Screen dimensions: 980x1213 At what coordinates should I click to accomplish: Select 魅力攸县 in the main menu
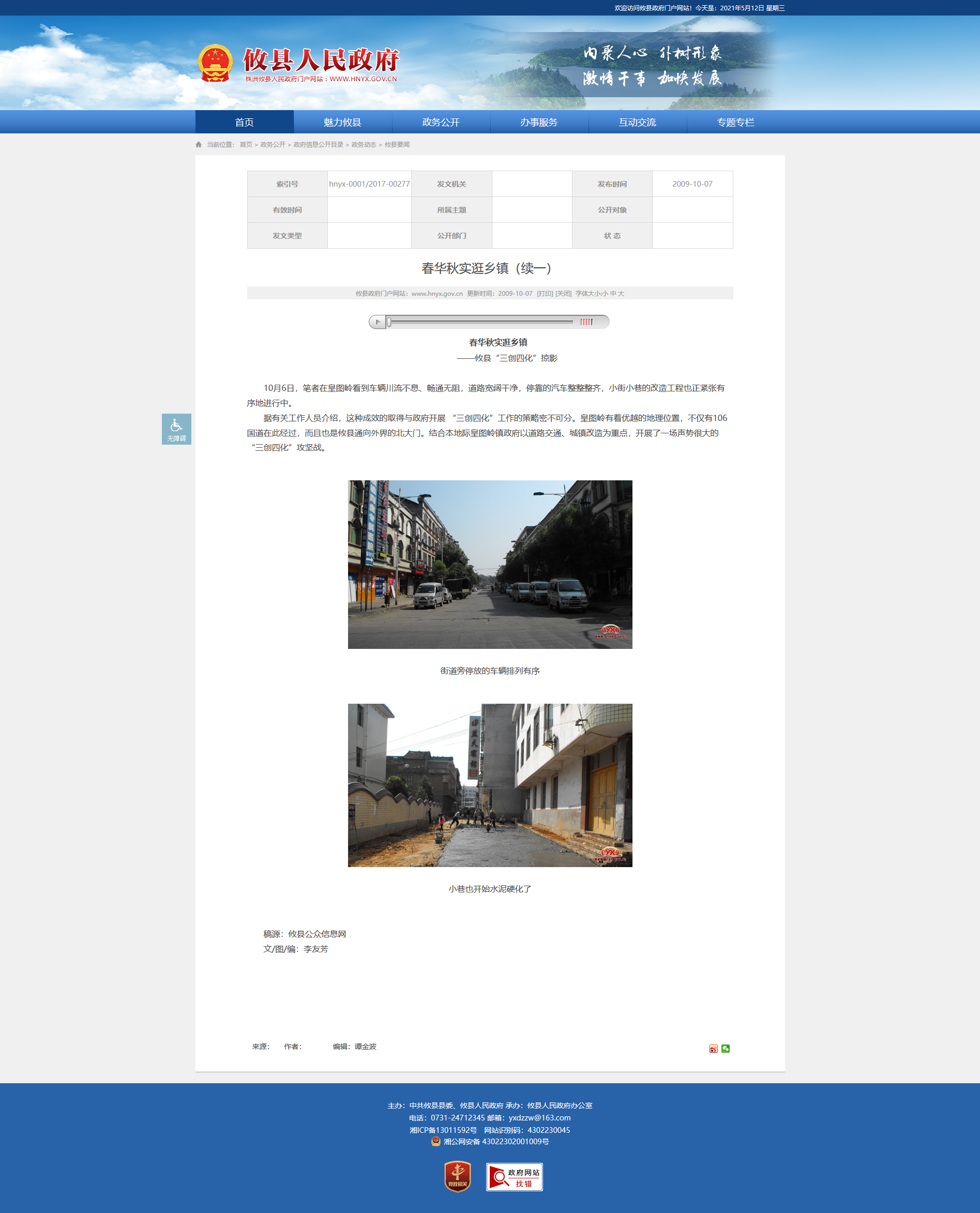(343, 123)
